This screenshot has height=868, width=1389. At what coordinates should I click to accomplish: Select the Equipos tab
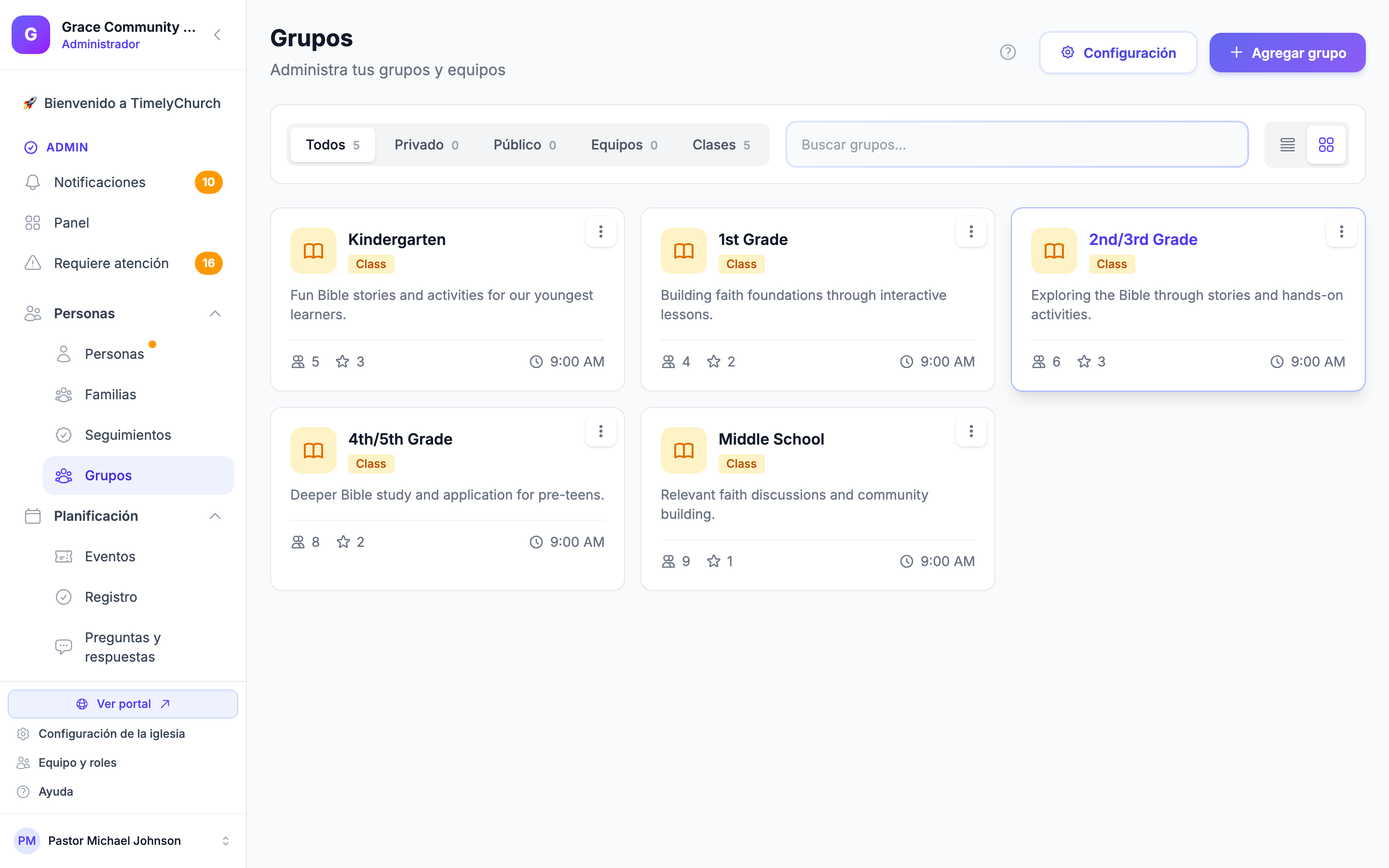click(x=624, y=145)
